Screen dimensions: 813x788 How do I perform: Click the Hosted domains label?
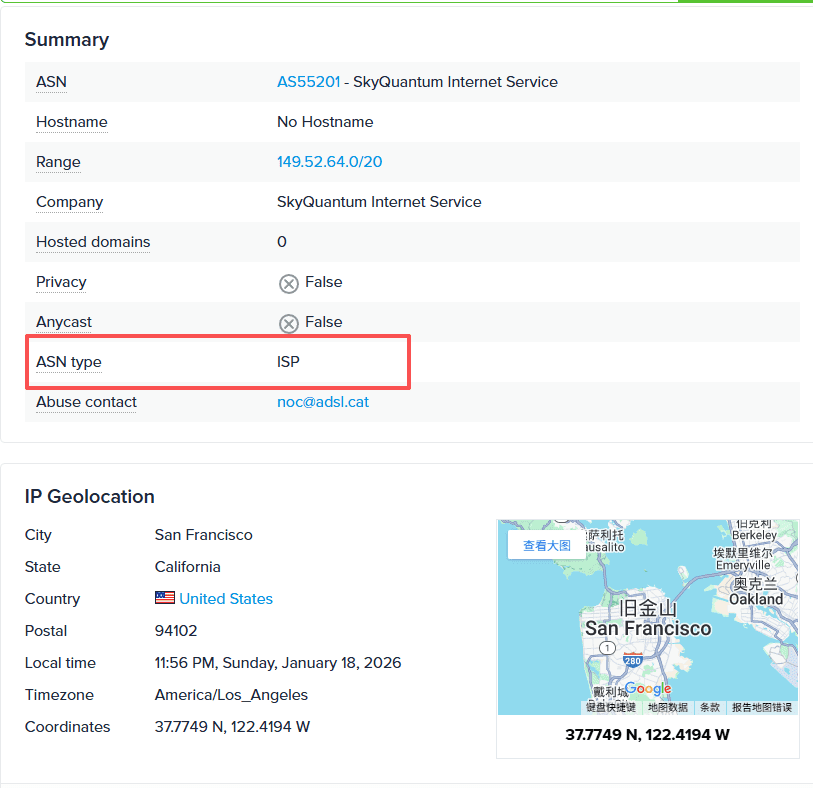(93, 242)
